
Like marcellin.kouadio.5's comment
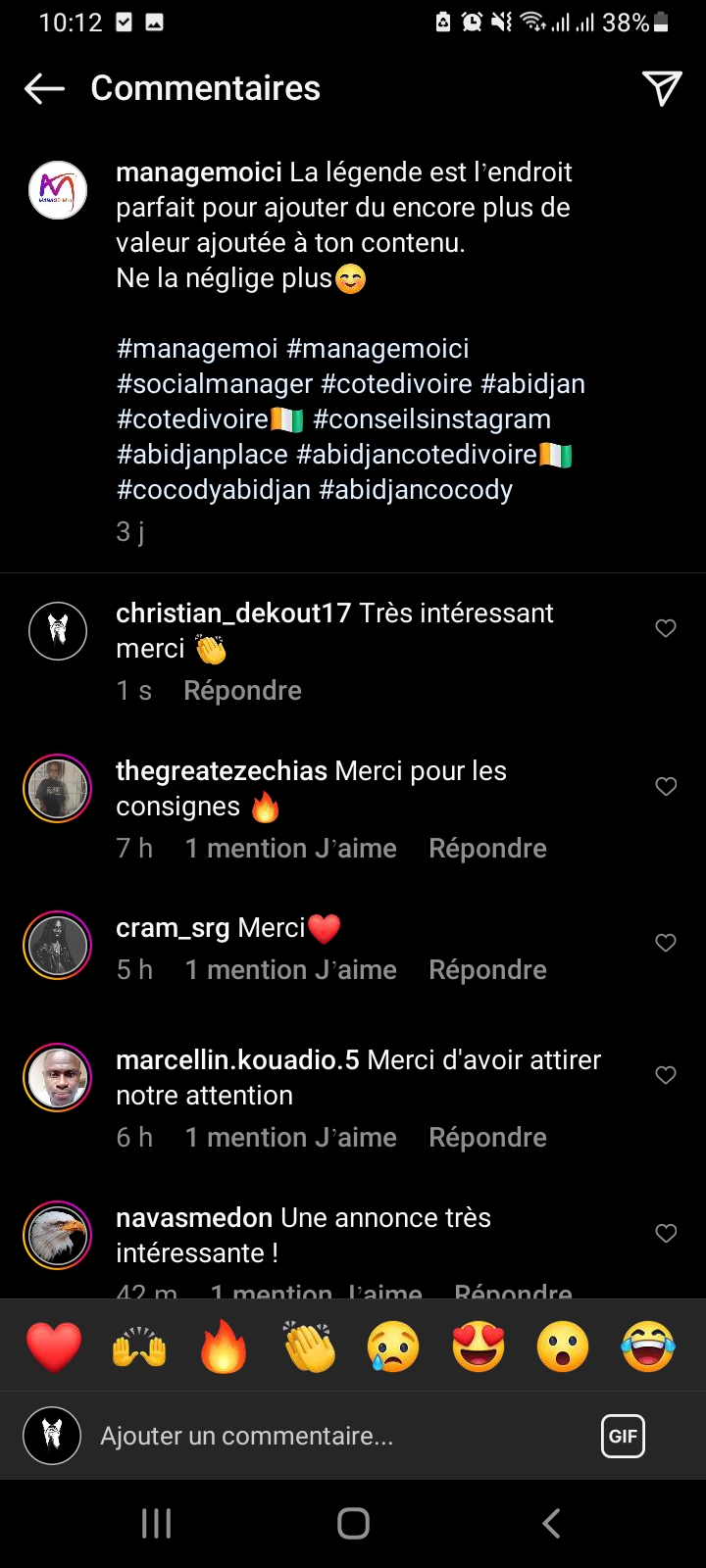[x=666, y=1075]
